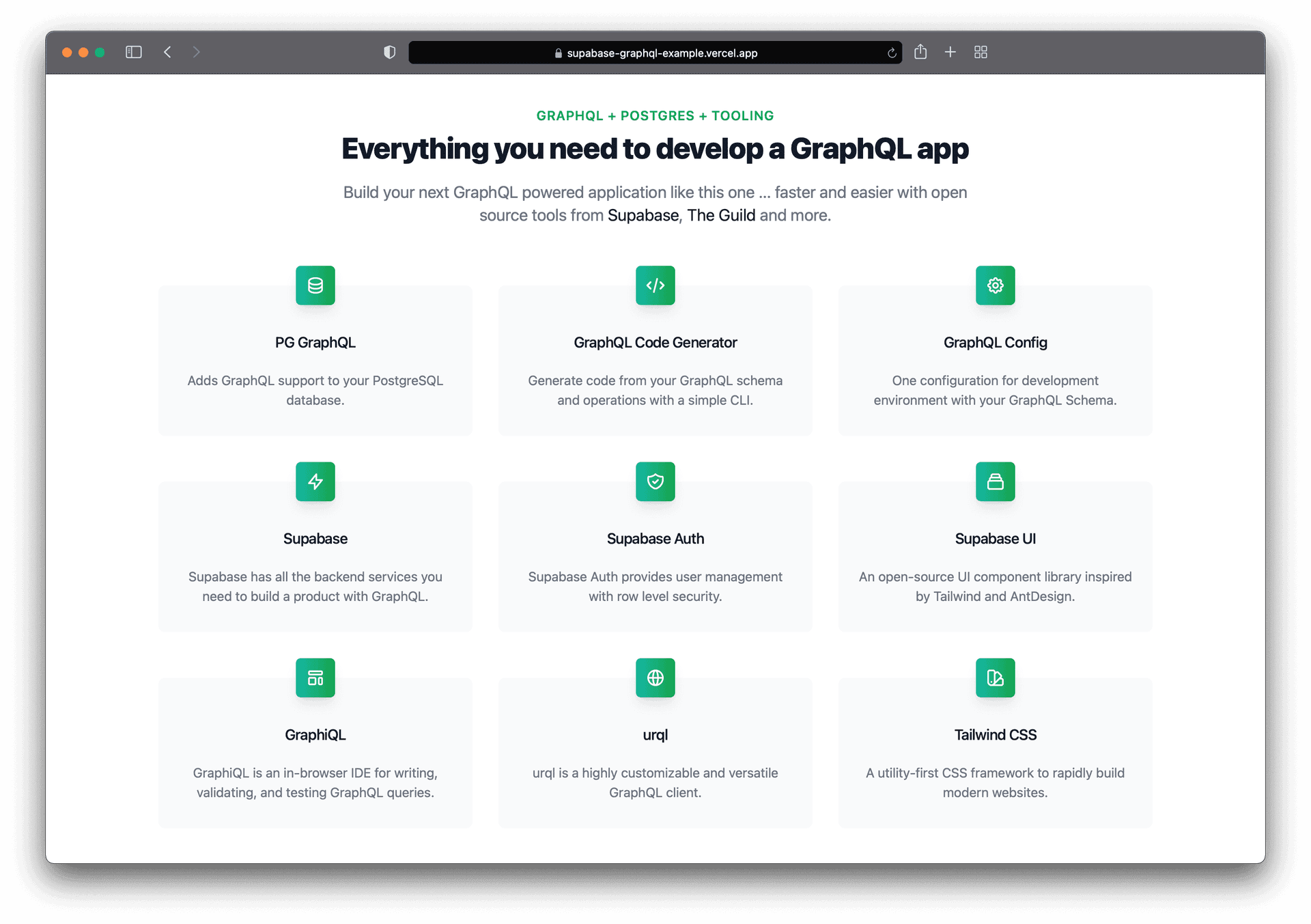The height and width of the screenshot is (924, 1311).
Task: Reload the current page
Action: point(891,52)
